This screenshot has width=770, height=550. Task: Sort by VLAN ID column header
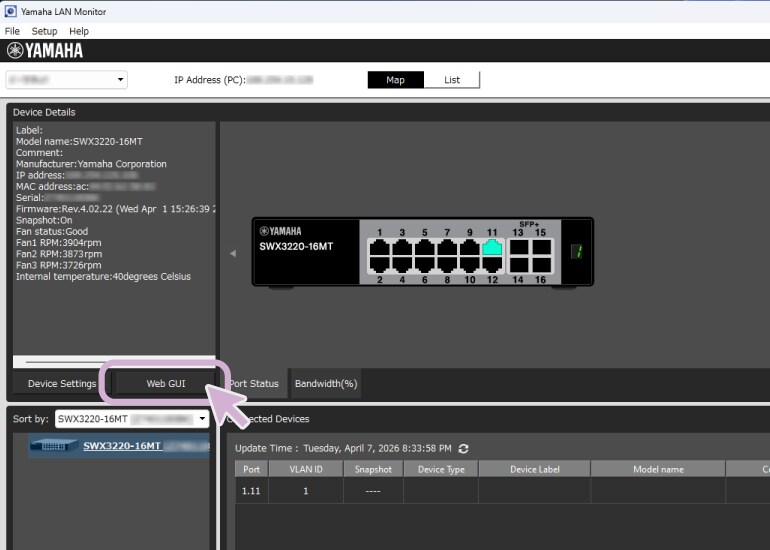306,469
